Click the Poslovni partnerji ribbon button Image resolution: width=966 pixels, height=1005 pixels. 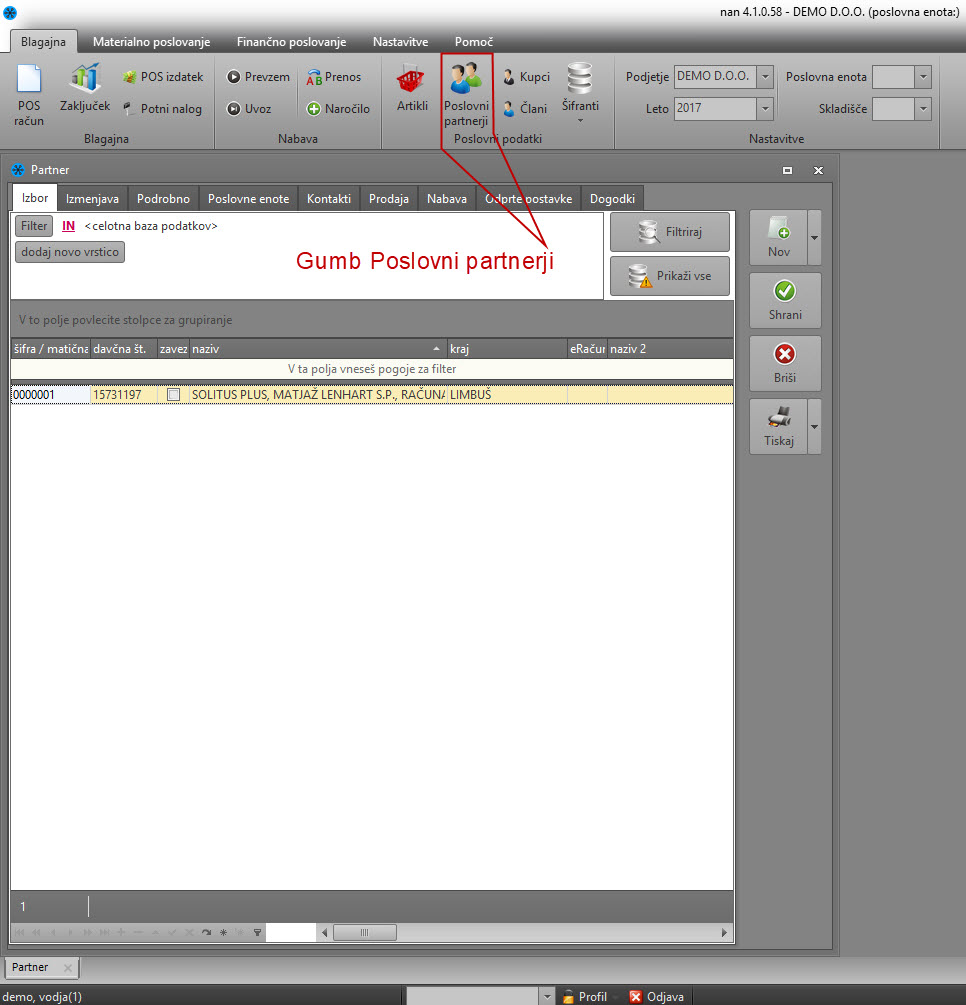466,93
